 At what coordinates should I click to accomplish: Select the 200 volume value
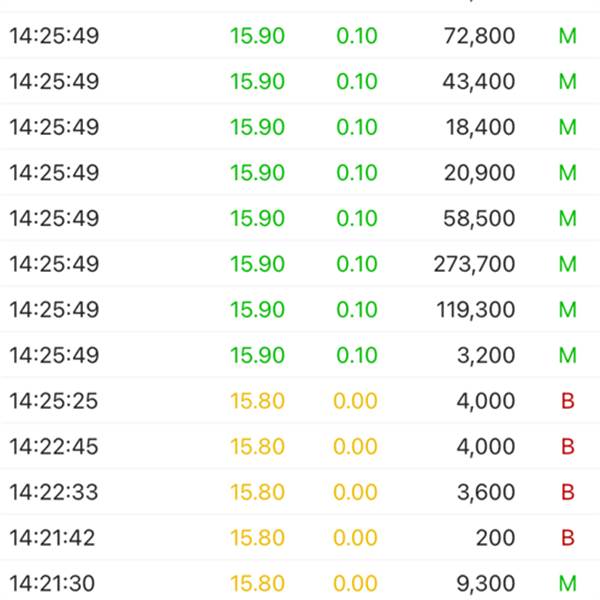click(x=496, y=538)
